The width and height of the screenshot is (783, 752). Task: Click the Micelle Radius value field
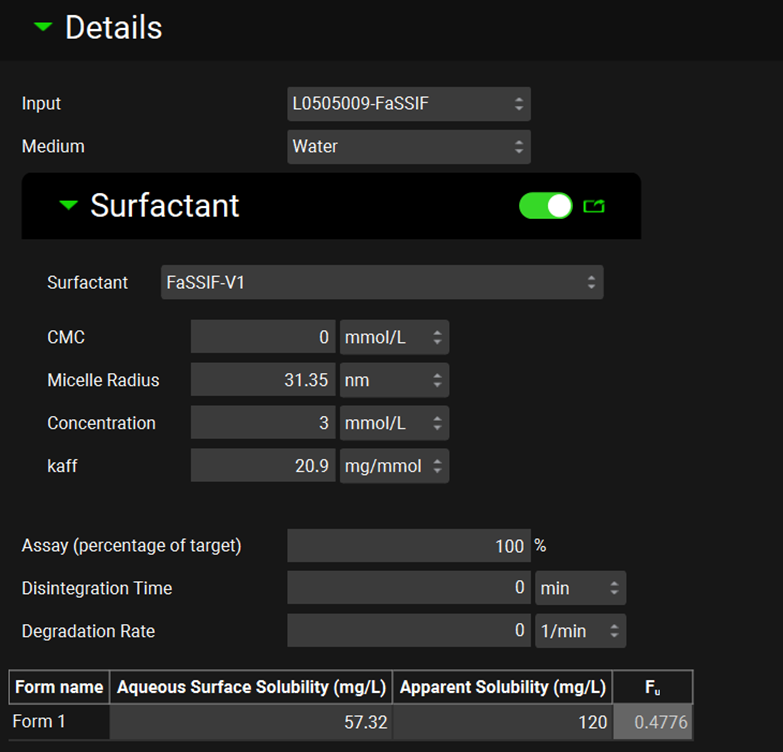(262, 381)
